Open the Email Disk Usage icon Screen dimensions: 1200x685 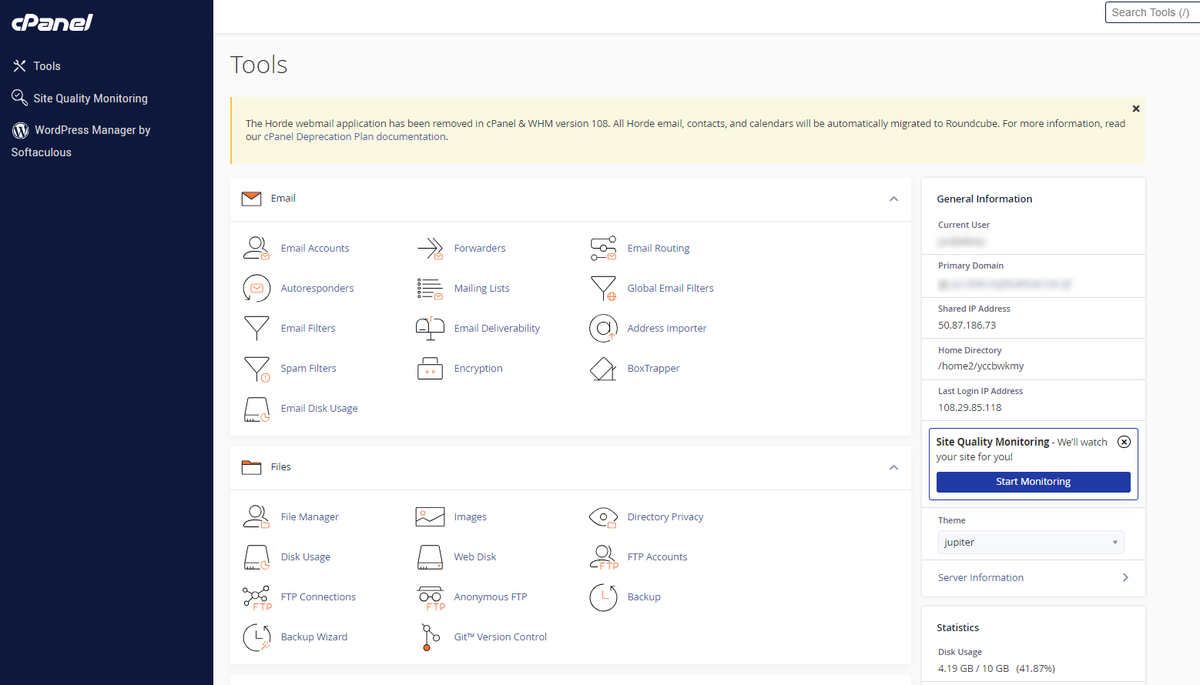coord(257,409)
